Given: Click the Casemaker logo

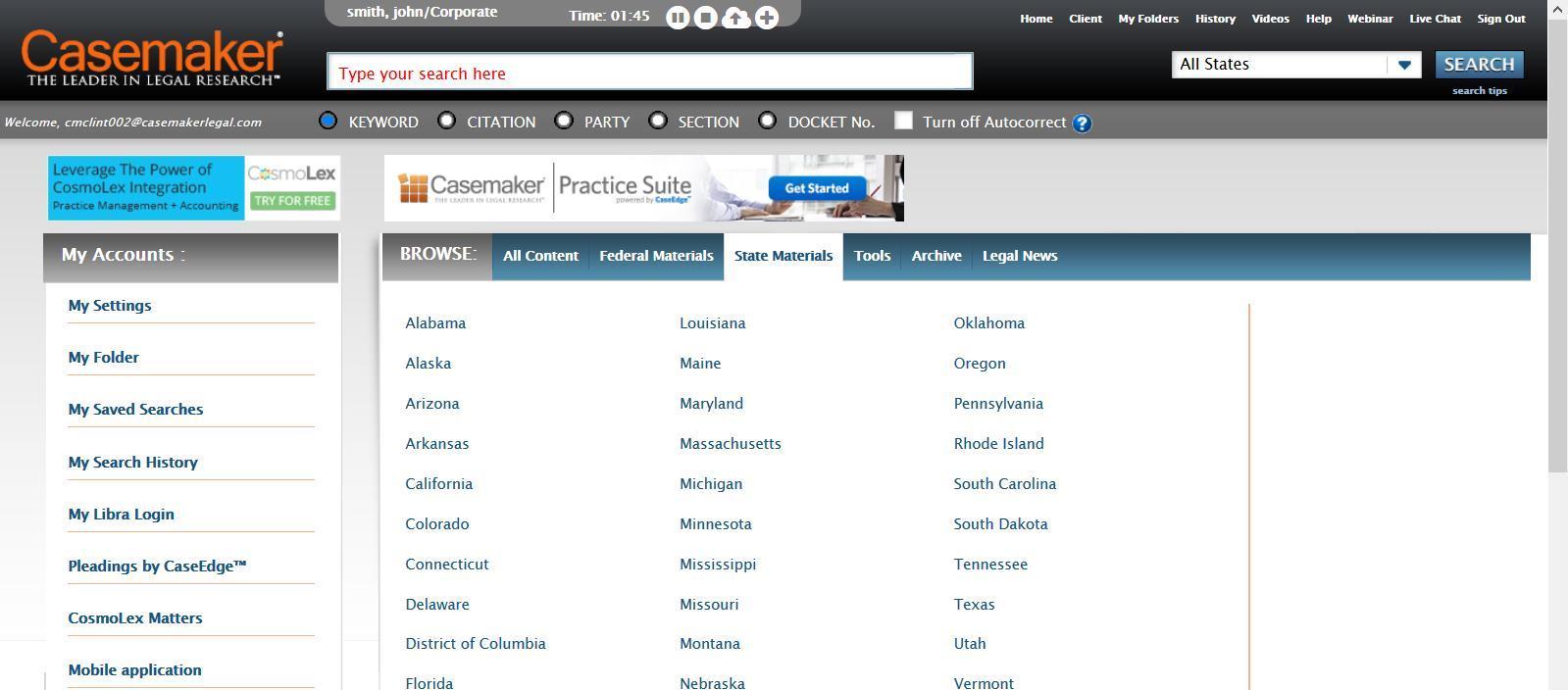Looking at the screenshot, I should [x=153, y=59].
